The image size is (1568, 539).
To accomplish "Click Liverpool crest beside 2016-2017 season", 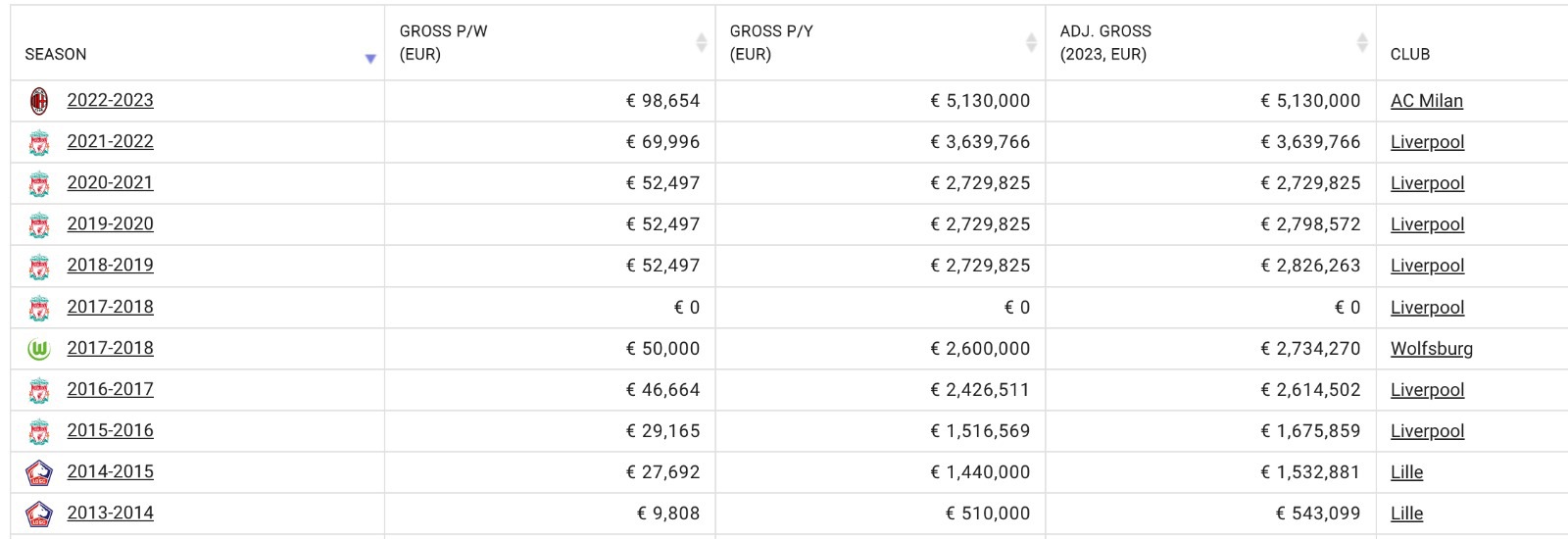I will 39,390.
